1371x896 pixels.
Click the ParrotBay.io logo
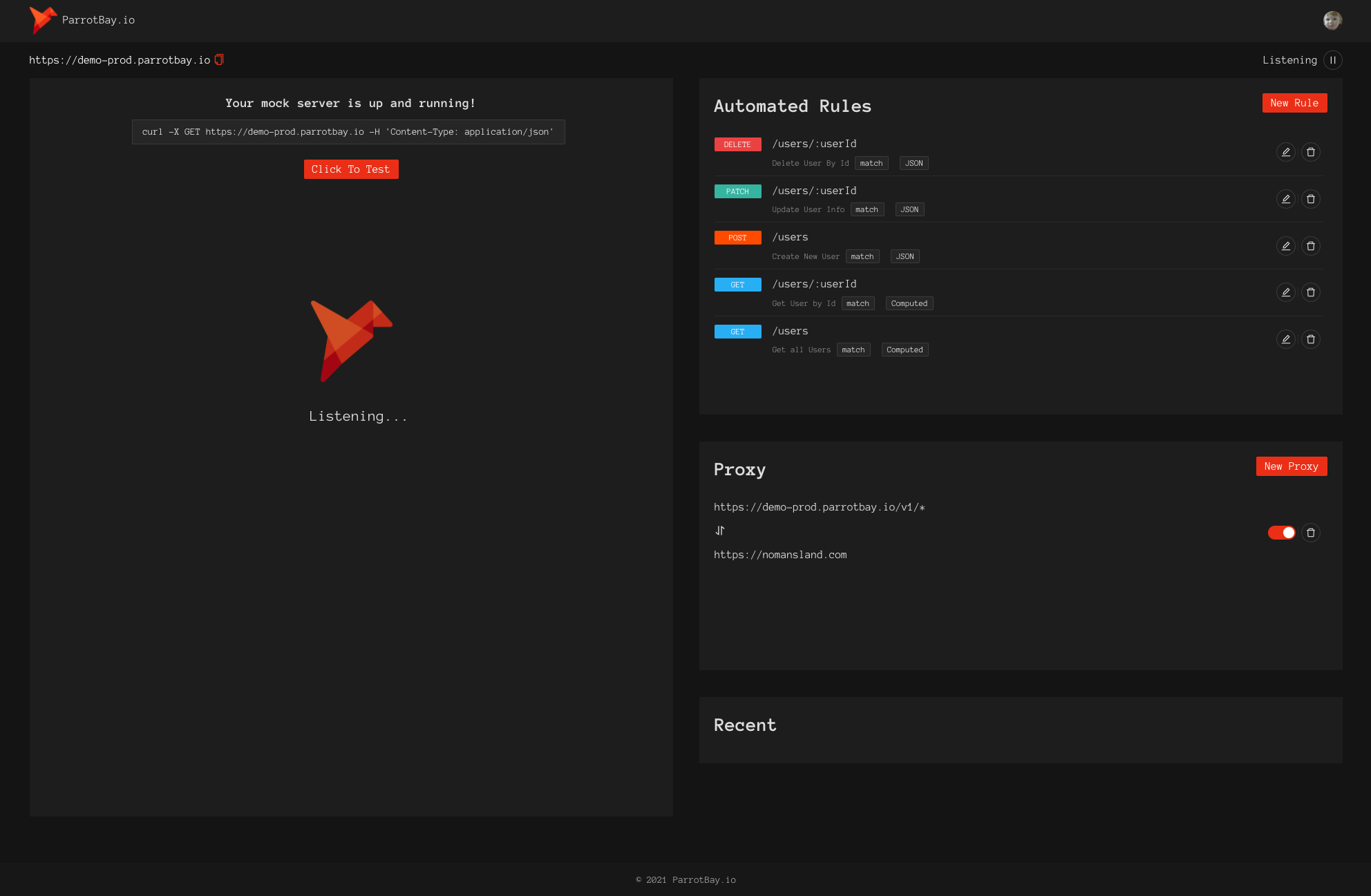(x=82, y=20)
